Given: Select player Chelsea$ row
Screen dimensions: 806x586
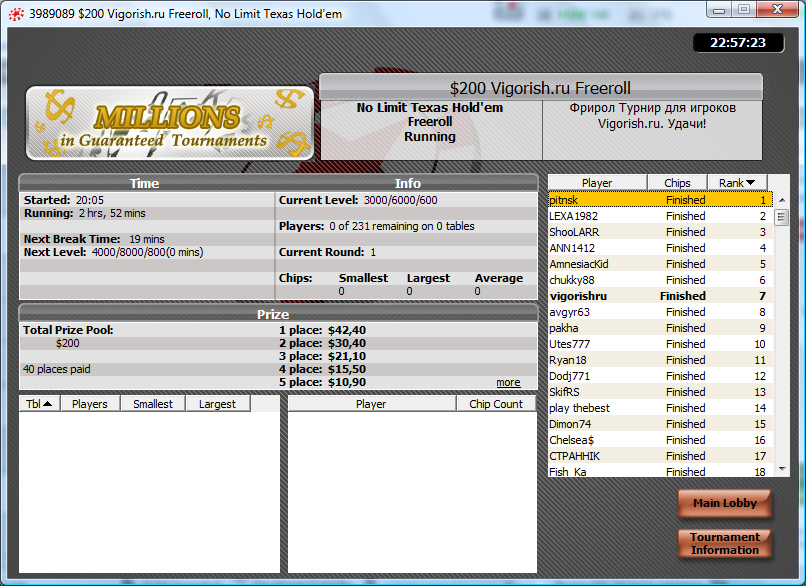Looking at the screenshot, I should click(x=660, y=440).
